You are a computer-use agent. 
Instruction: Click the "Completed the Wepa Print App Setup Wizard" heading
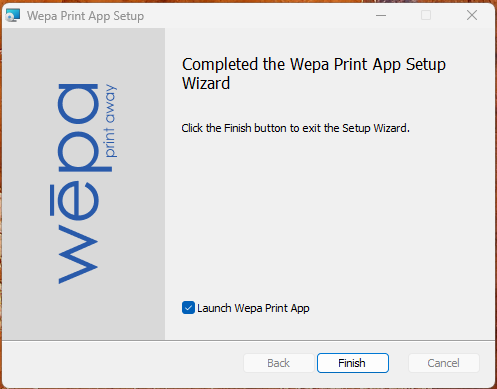313,74
